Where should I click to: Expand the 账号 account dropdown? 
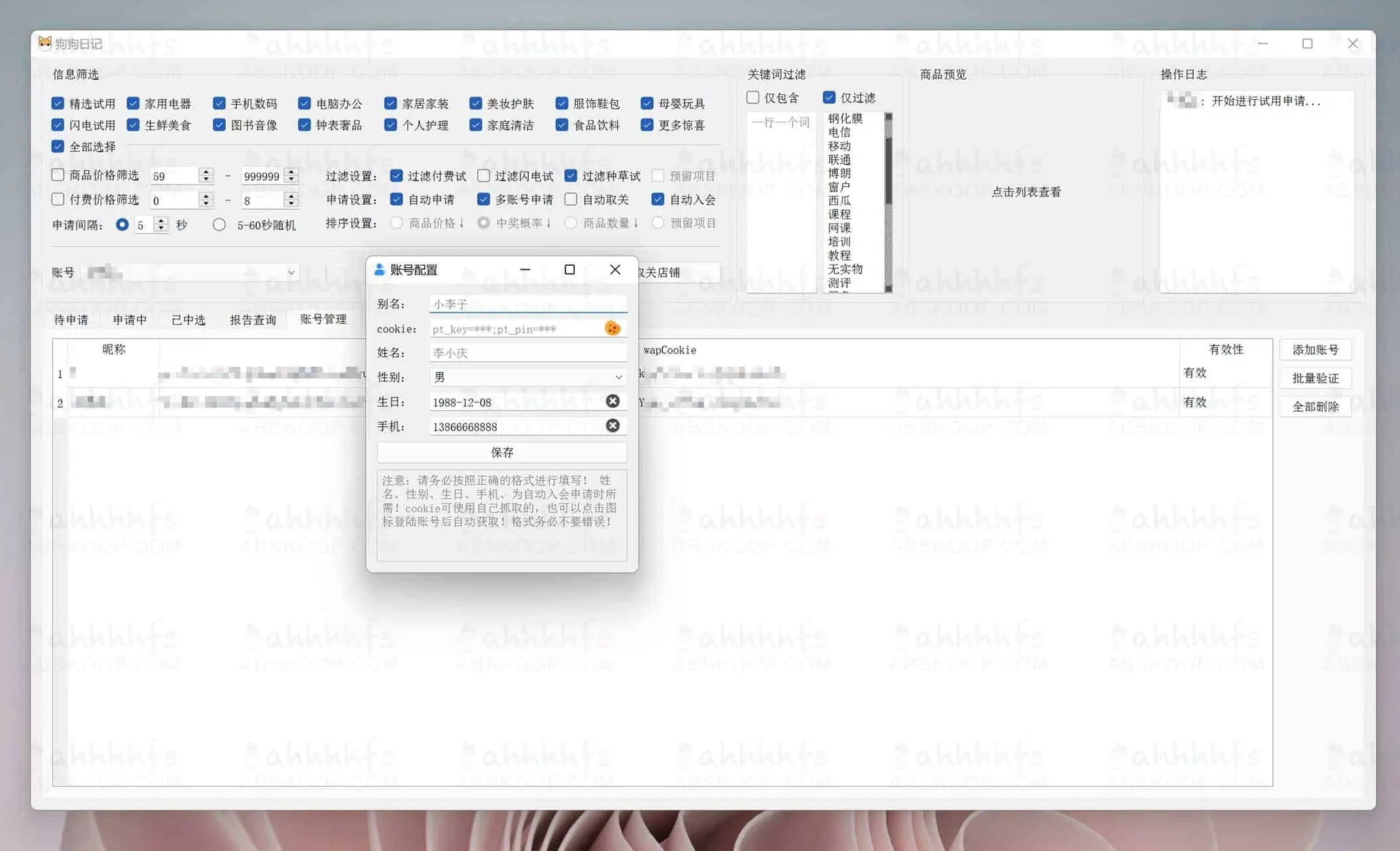pyautogui.click(x=291, y=272)
